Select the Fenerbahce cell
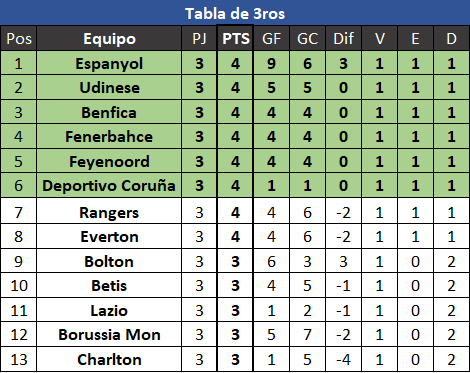Screen dimensions: 470x373 (109, 137)
